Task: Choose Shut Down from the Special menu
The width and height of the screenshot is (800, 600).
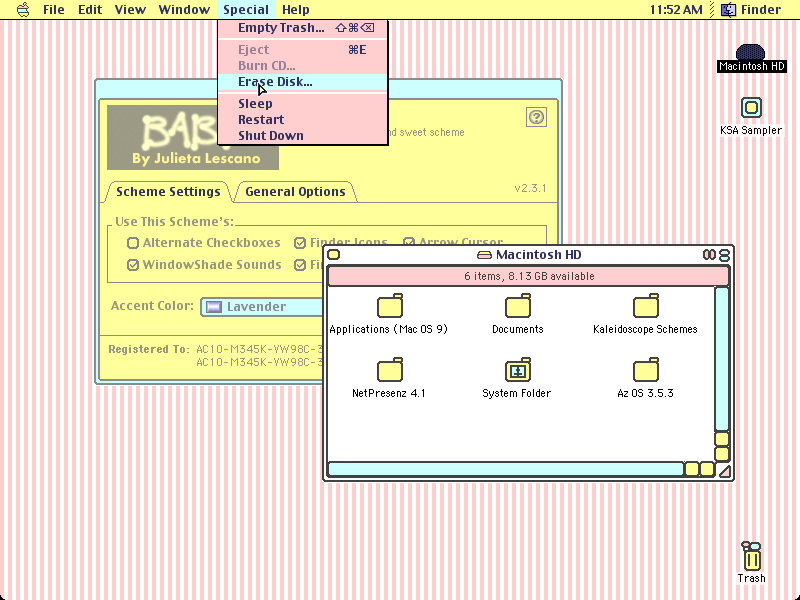Action: (303, 135)
